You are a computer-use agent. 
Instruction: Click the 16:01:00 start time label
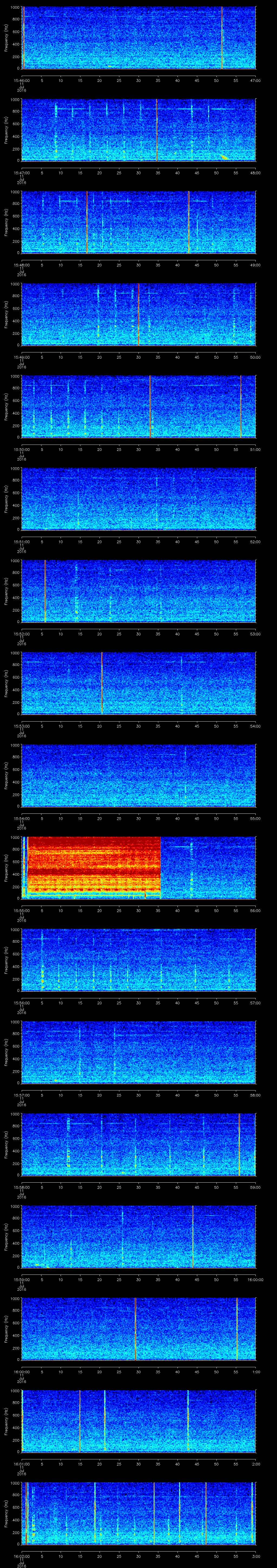21,1464
